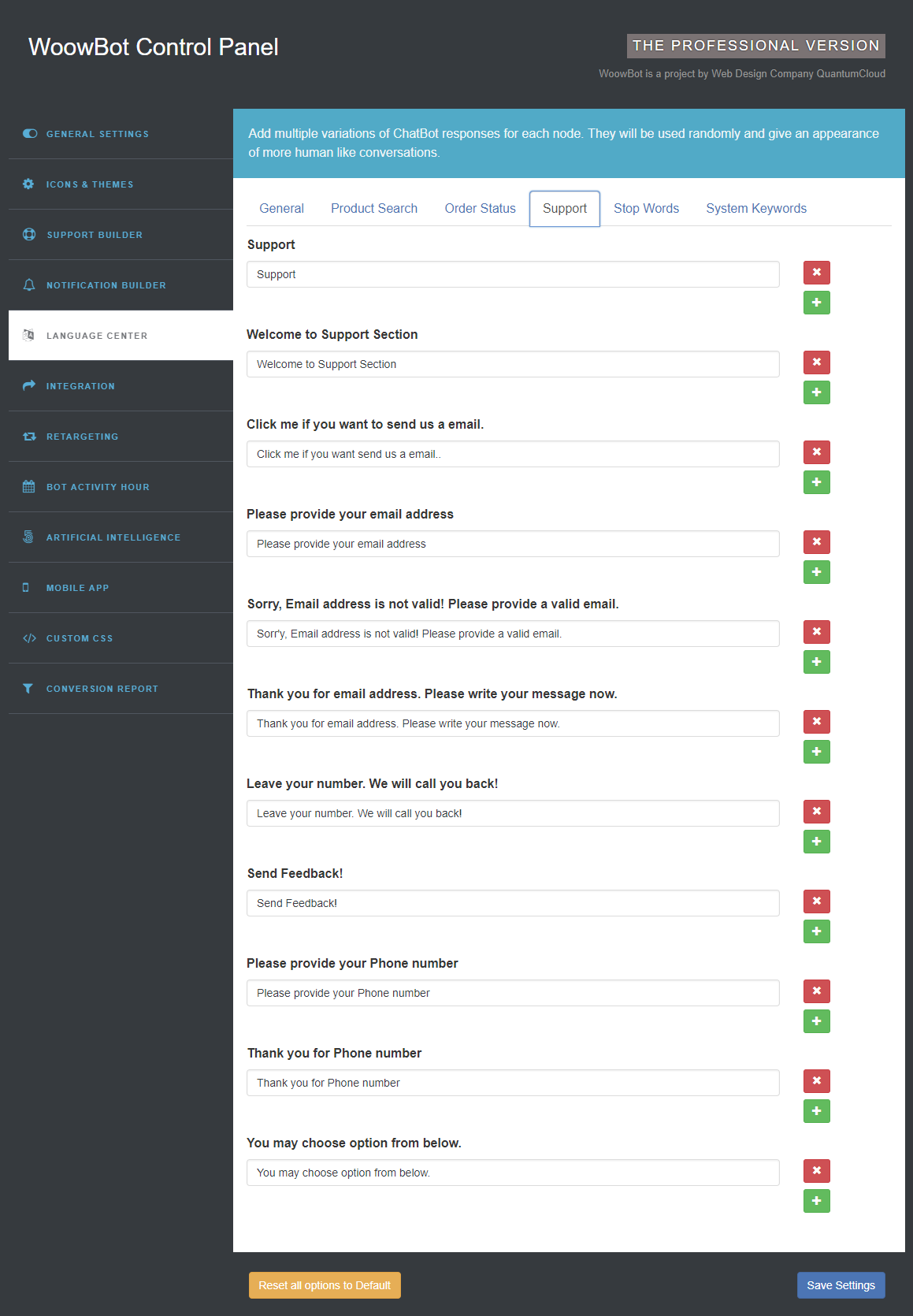This screenshot has width=913, height=1316.
Task: Remove 'Welcome to Support Section' response
Action: coord(817,362)
